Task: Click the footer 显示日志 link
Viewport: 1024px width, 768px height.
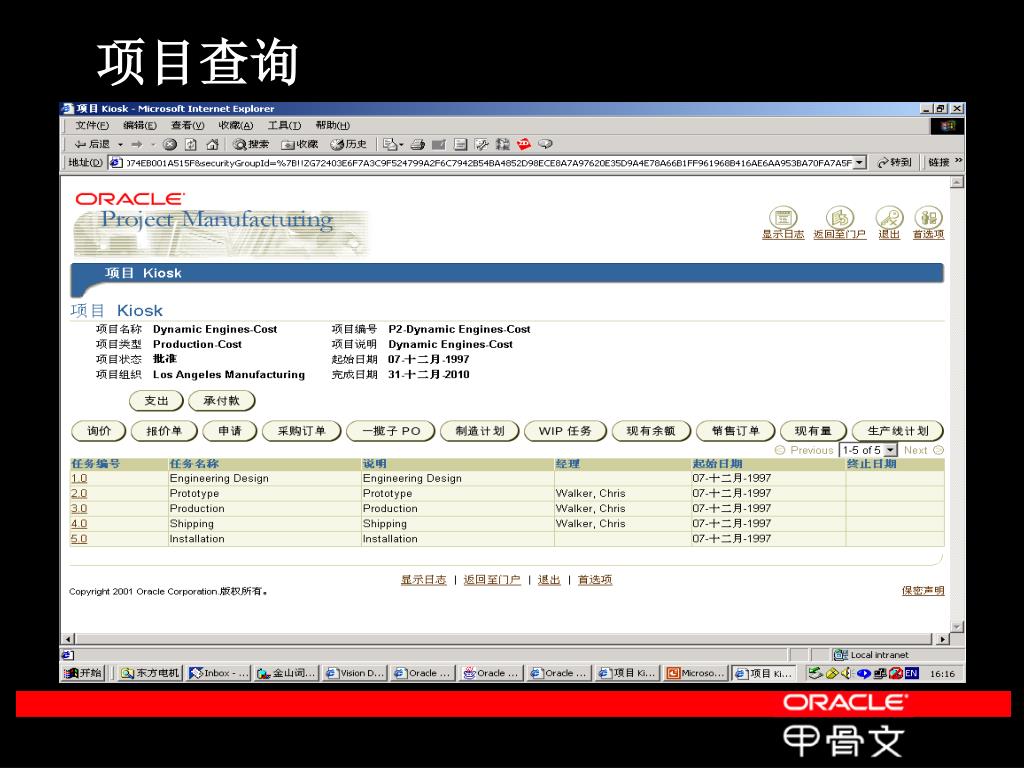Action: 423,579
